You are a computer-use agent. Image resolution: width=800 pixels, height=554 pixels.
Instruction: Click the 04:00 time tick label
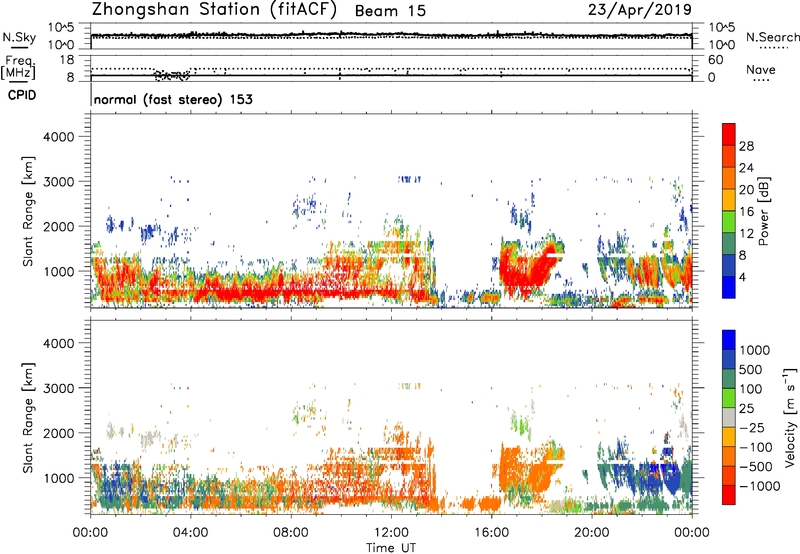pyautogui.click(x=190, y=533)
